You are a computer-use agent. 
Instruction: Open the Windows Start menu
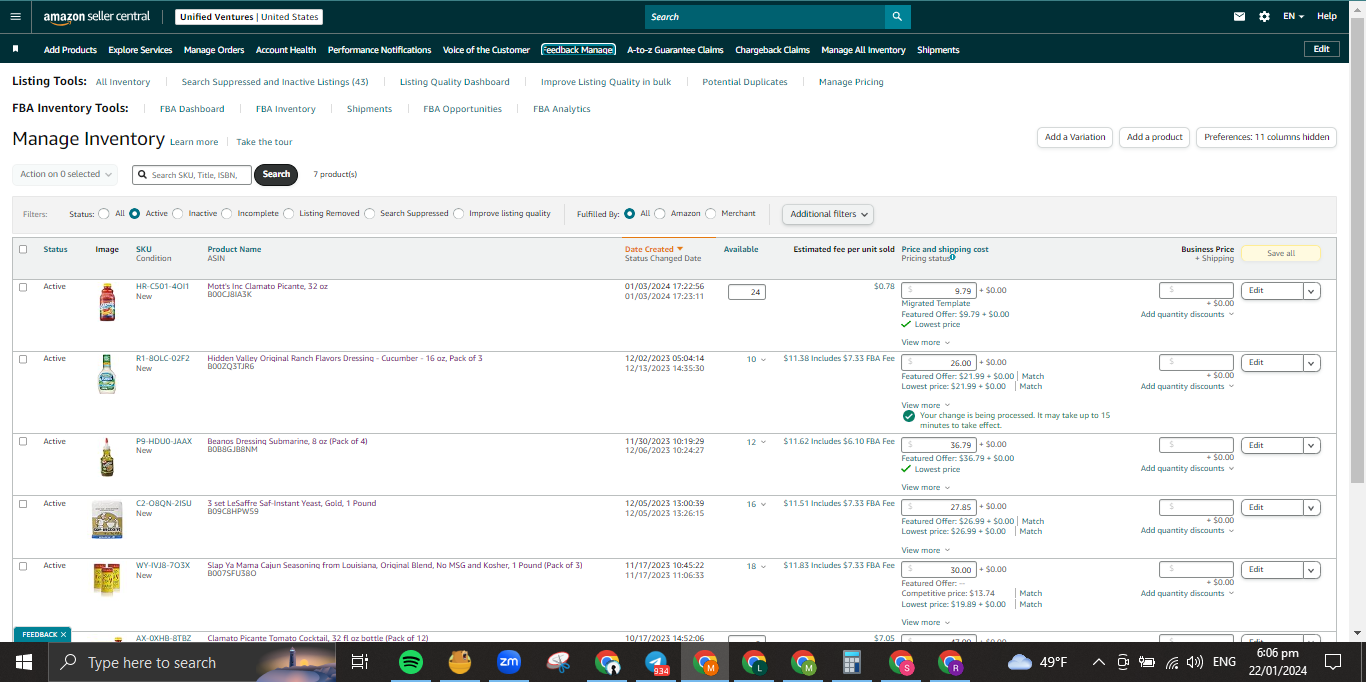23,662
